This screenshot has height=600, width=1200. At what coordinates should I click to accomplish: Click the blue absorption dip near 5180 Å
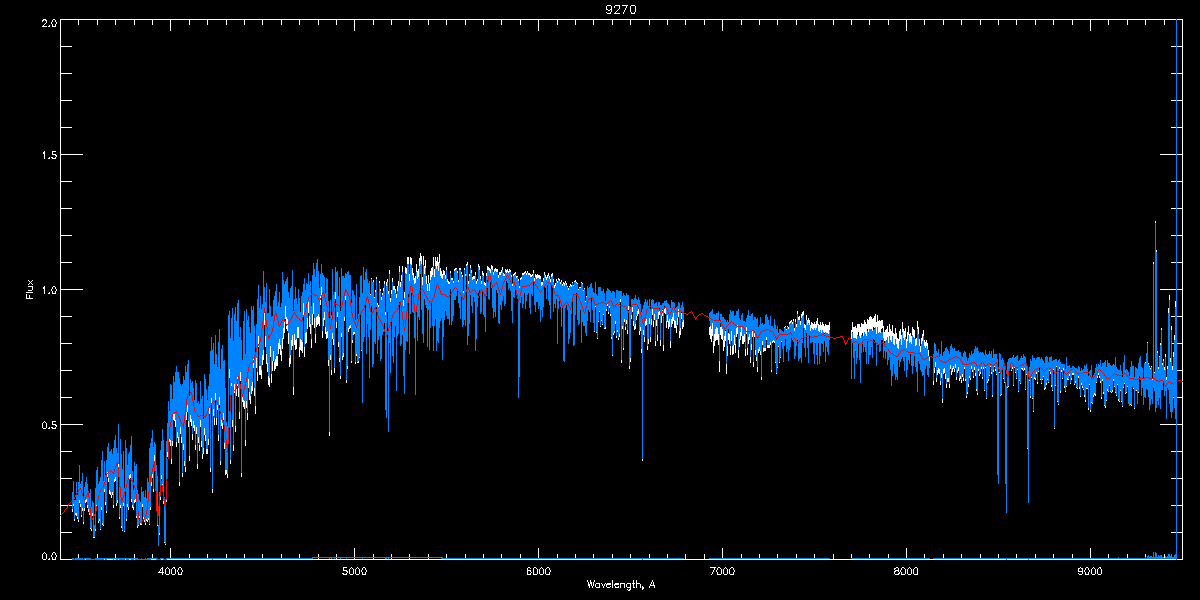coord(388,429)
